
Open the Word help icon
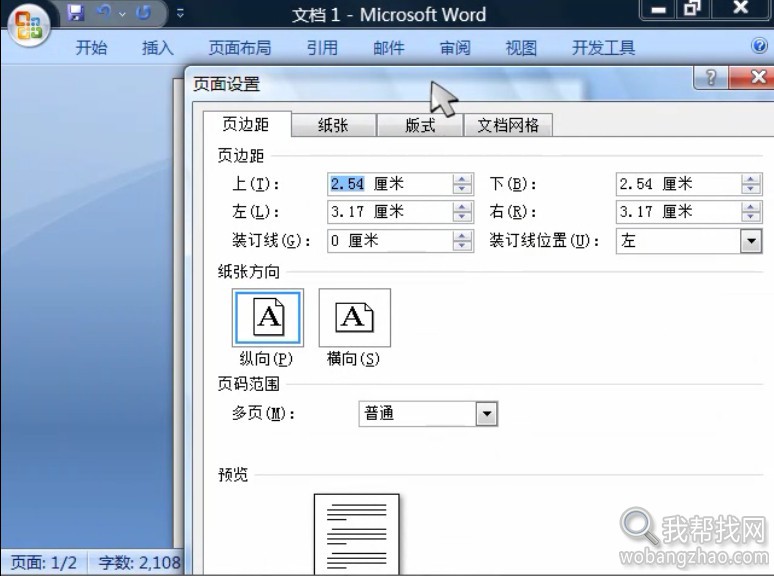coord(759,46)
